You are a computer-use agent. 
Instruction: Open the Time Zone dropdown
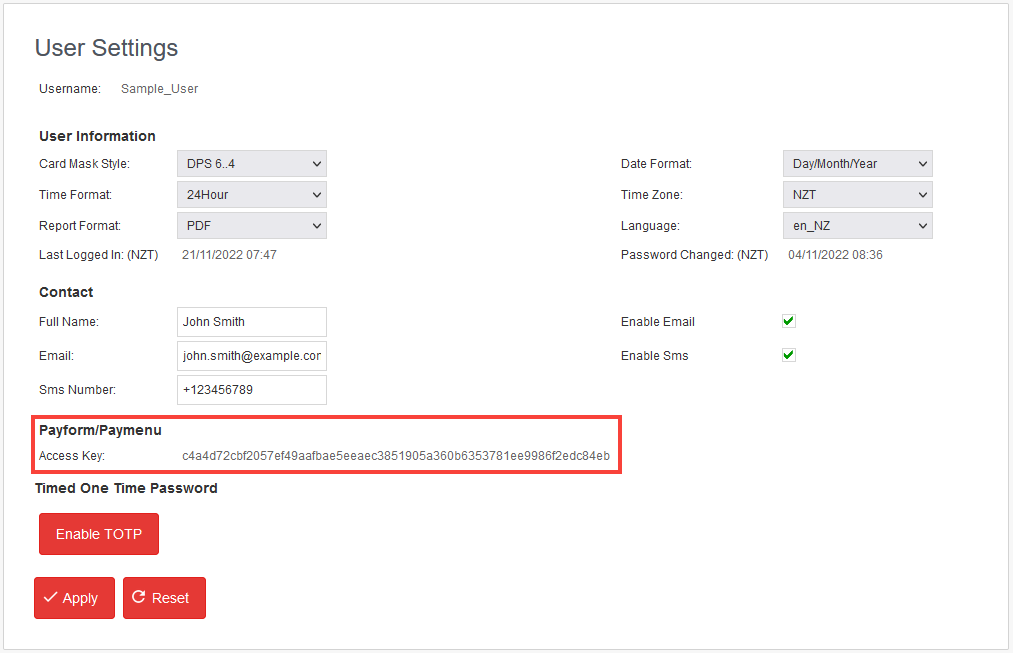pos(857,194)
